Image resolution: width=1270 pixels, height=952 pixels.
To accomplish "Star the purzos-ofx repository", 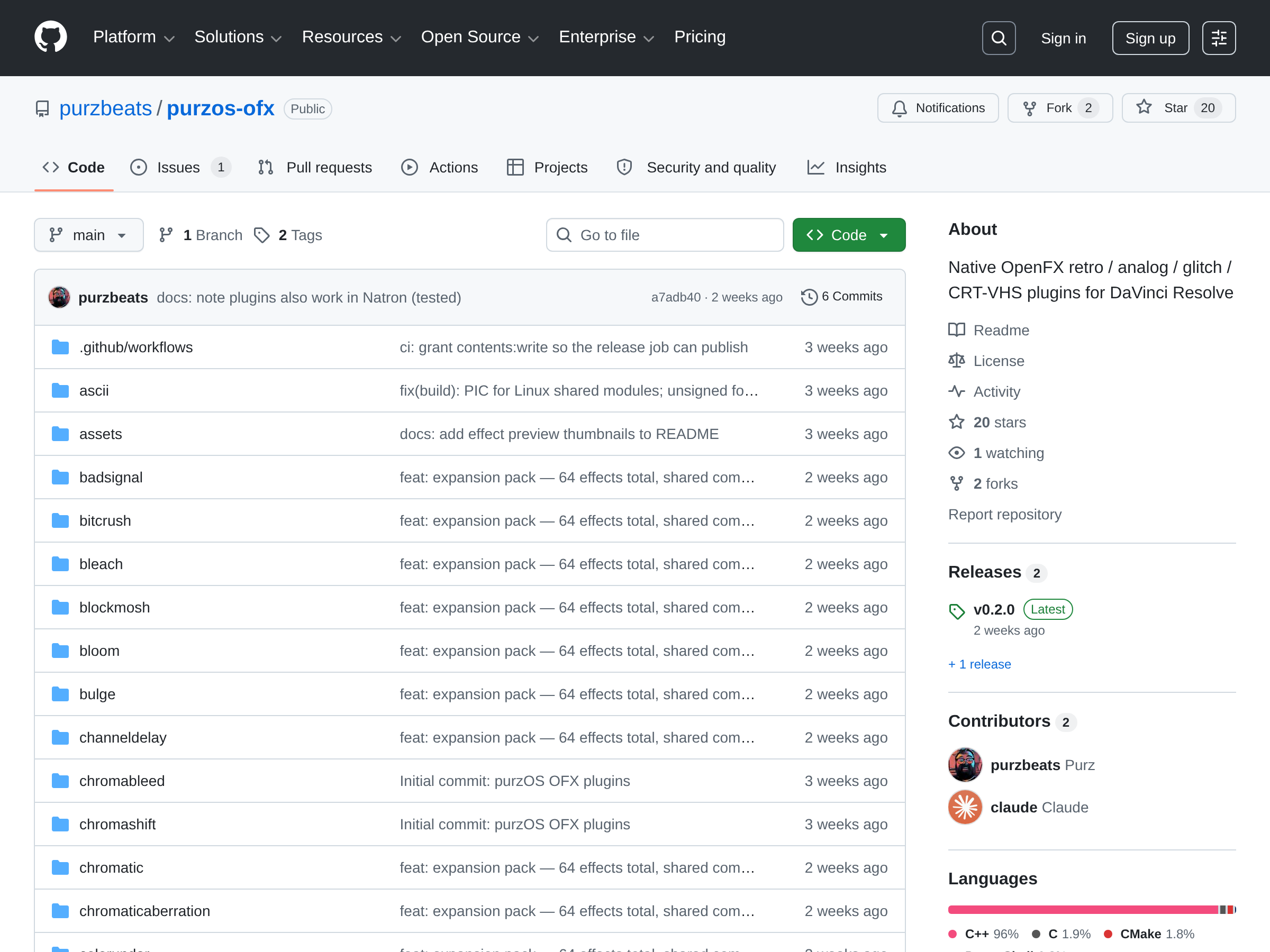I will point(1178,108).
